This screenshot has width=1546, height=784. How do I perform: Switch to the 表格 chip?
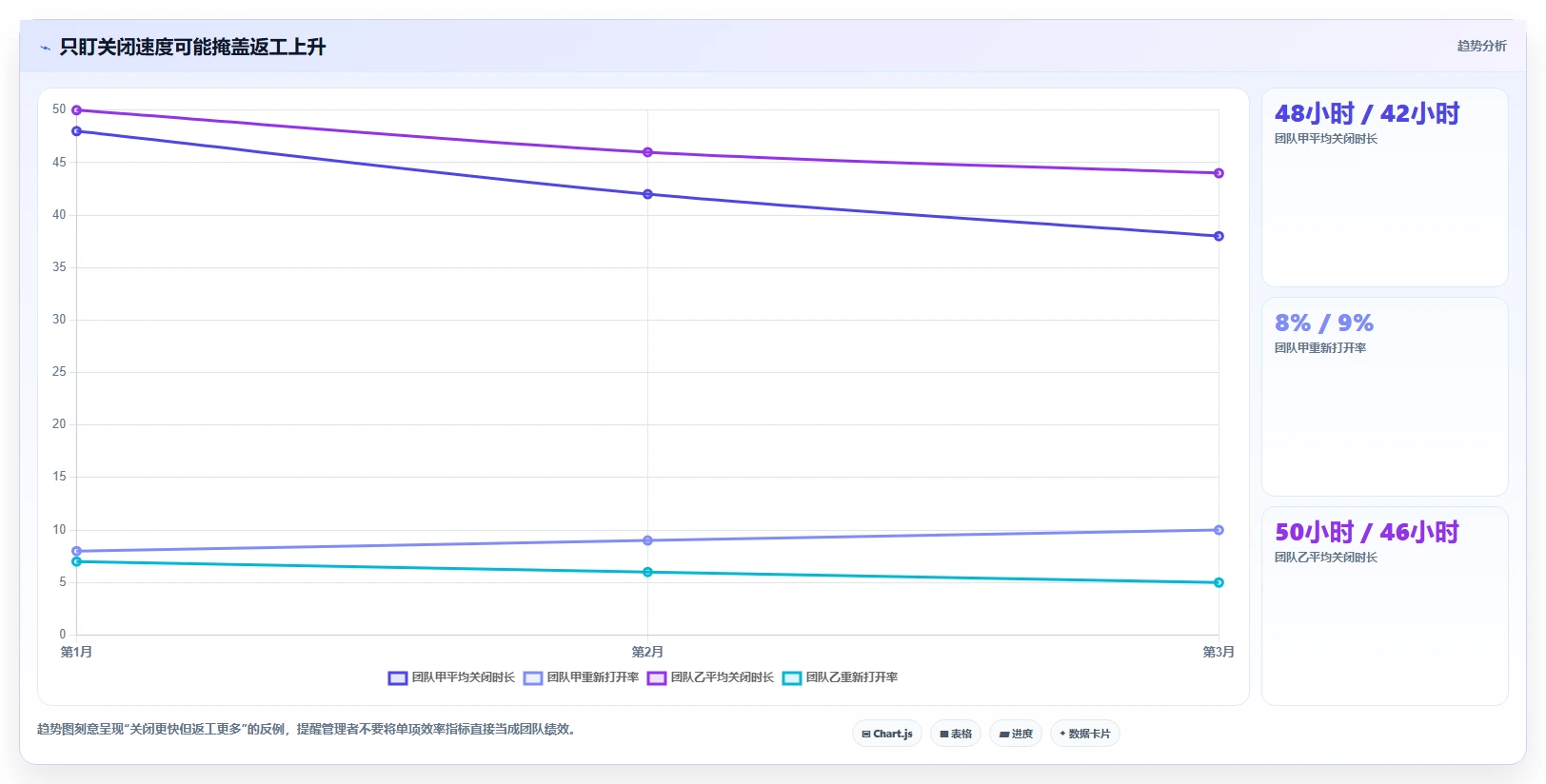(956, 734)
